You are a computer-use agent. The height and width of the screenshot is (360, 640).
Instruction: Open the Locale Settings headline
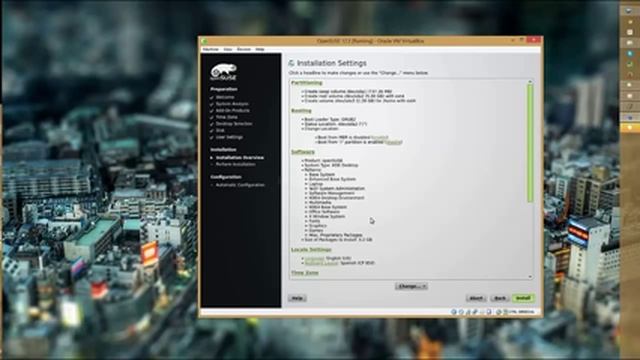click(x=311, y=249)
